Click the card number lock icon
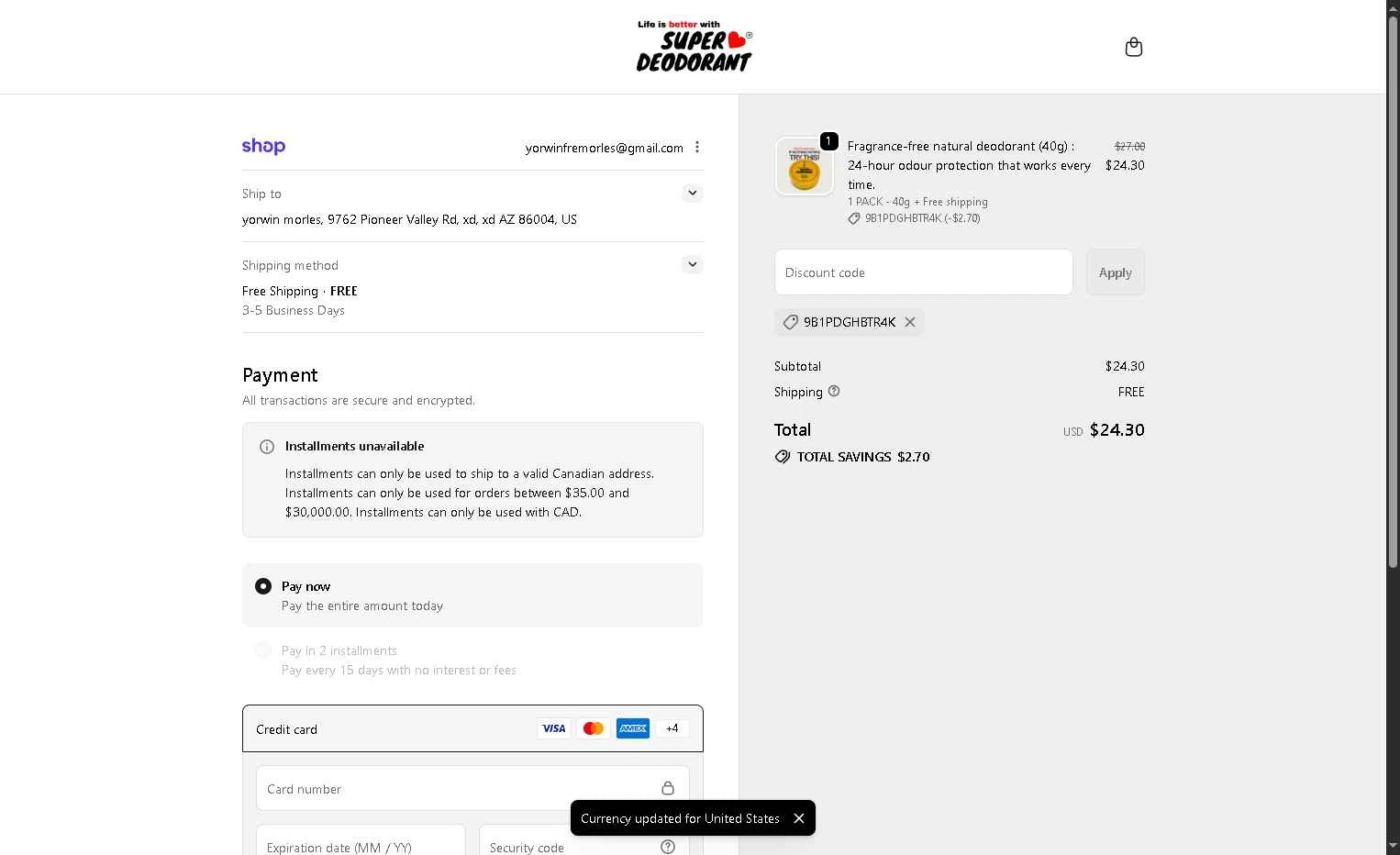1400x855 pixels. (x=668, y=788)
